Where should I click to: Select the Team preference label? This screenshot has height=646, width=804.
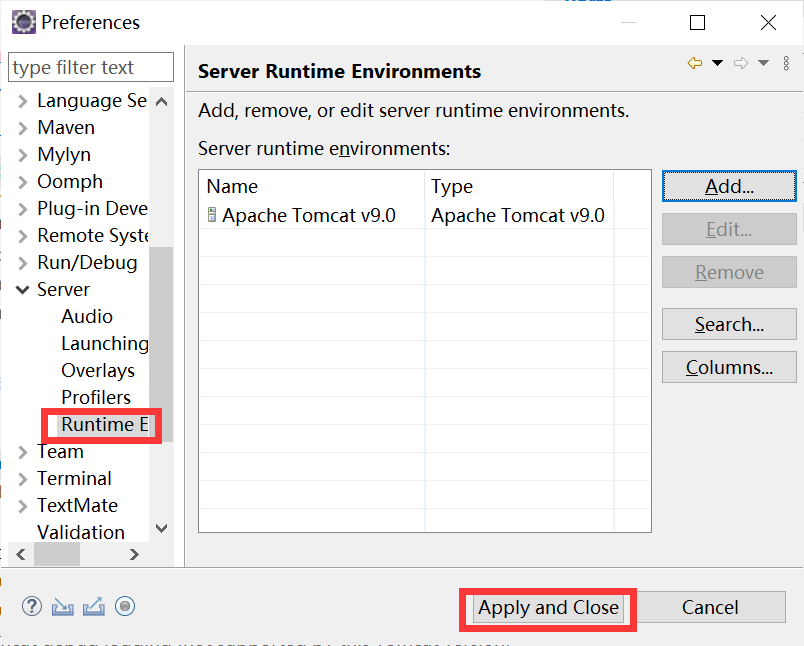tap(60, 452)
